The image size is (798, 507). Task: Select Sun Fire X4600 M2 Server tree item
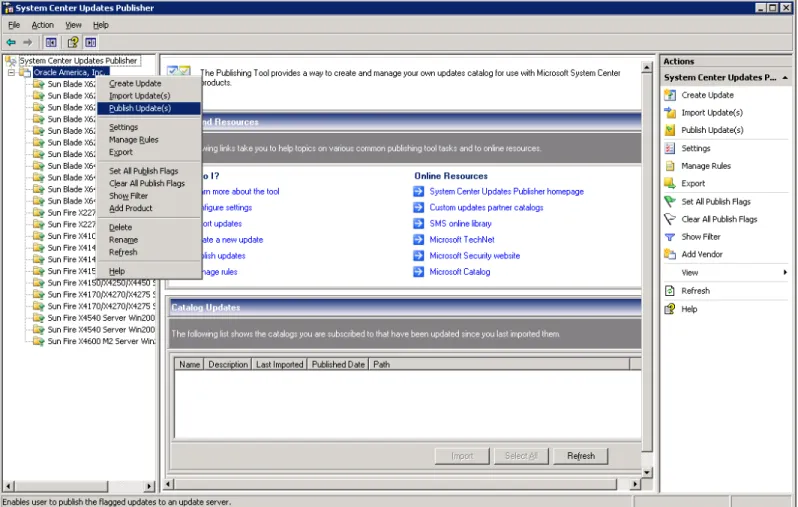pos(101,342)
